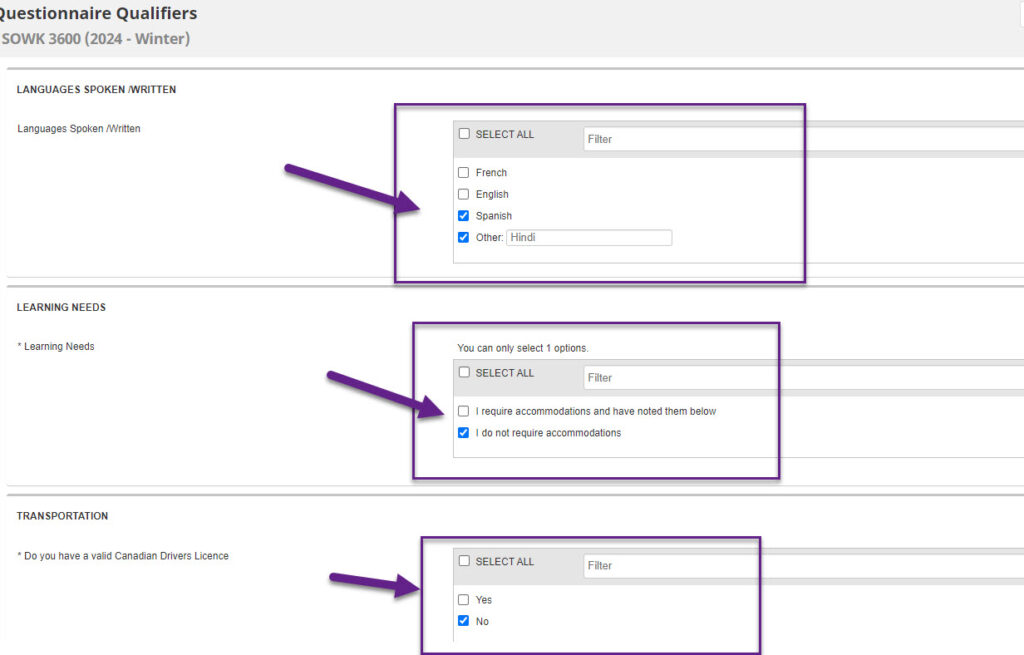The image size is (1024, 655).
Task: Uncheck the Spanish language option
Action: pos(463,216)
